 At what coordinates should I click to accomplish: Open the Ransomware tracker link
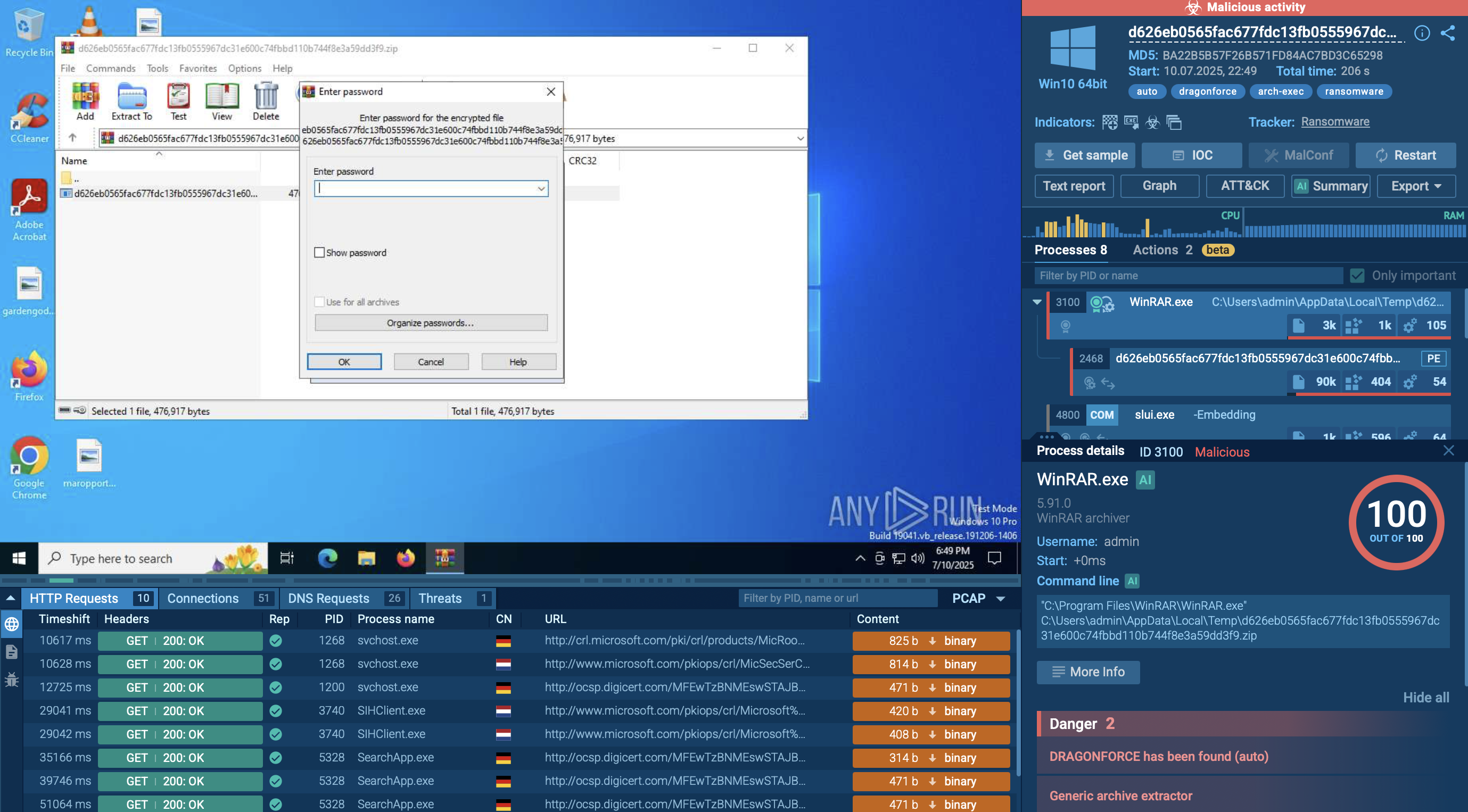coord(1334,122)
